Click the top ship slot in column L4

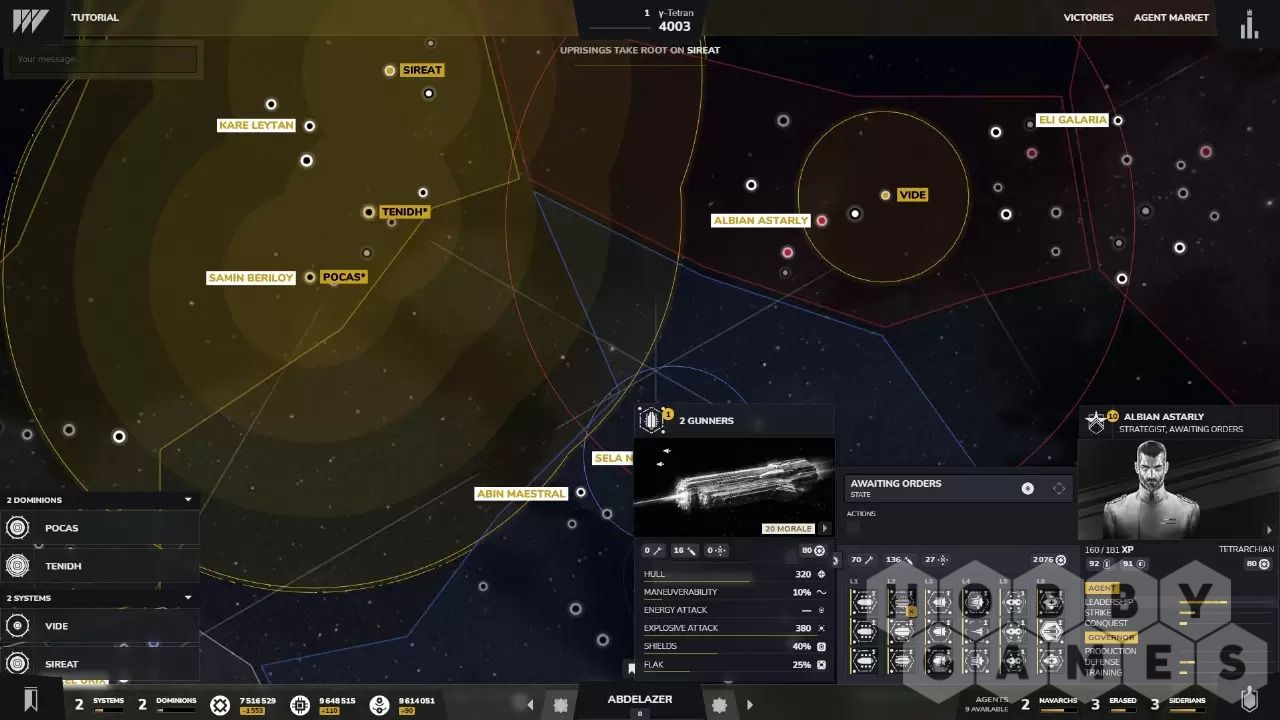pos(976,602)
